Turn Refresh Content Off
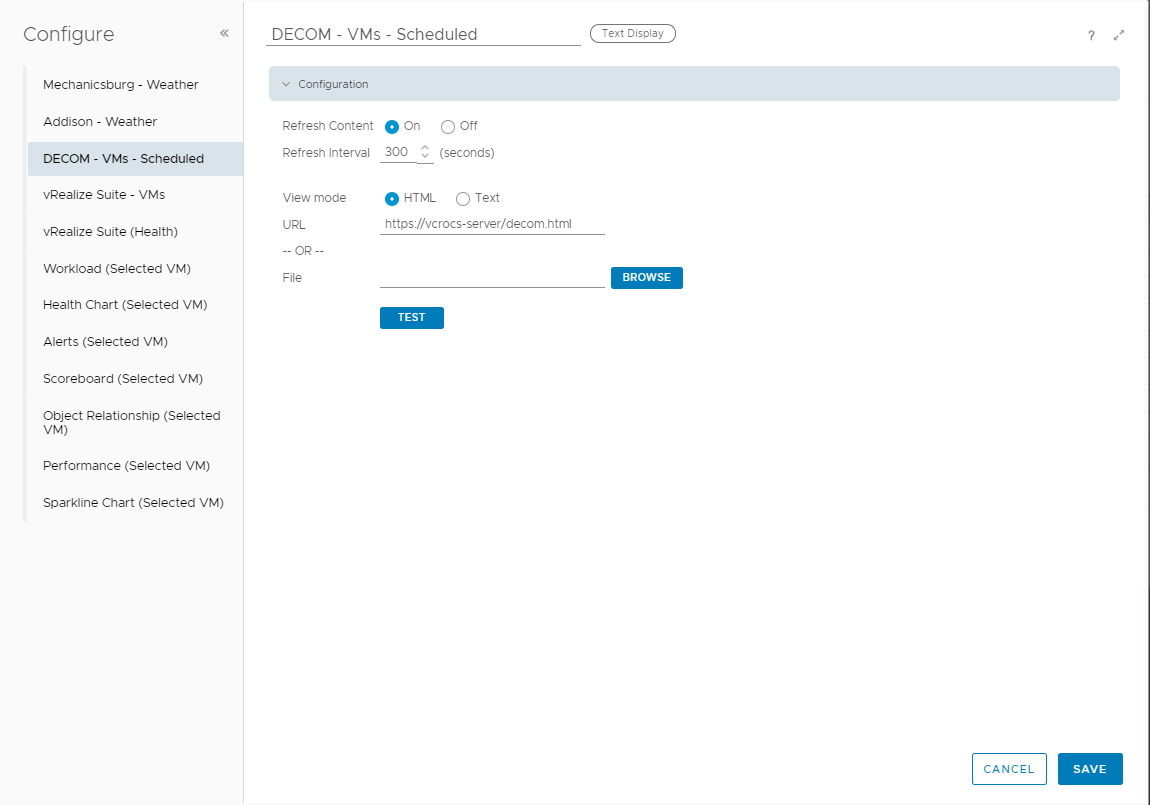The width and height of the screenshot is (1150, 805). 448,127
